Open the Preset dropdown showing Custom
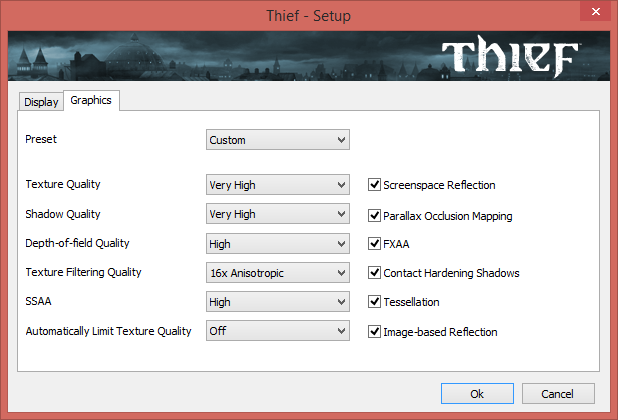 click(277, 140)
